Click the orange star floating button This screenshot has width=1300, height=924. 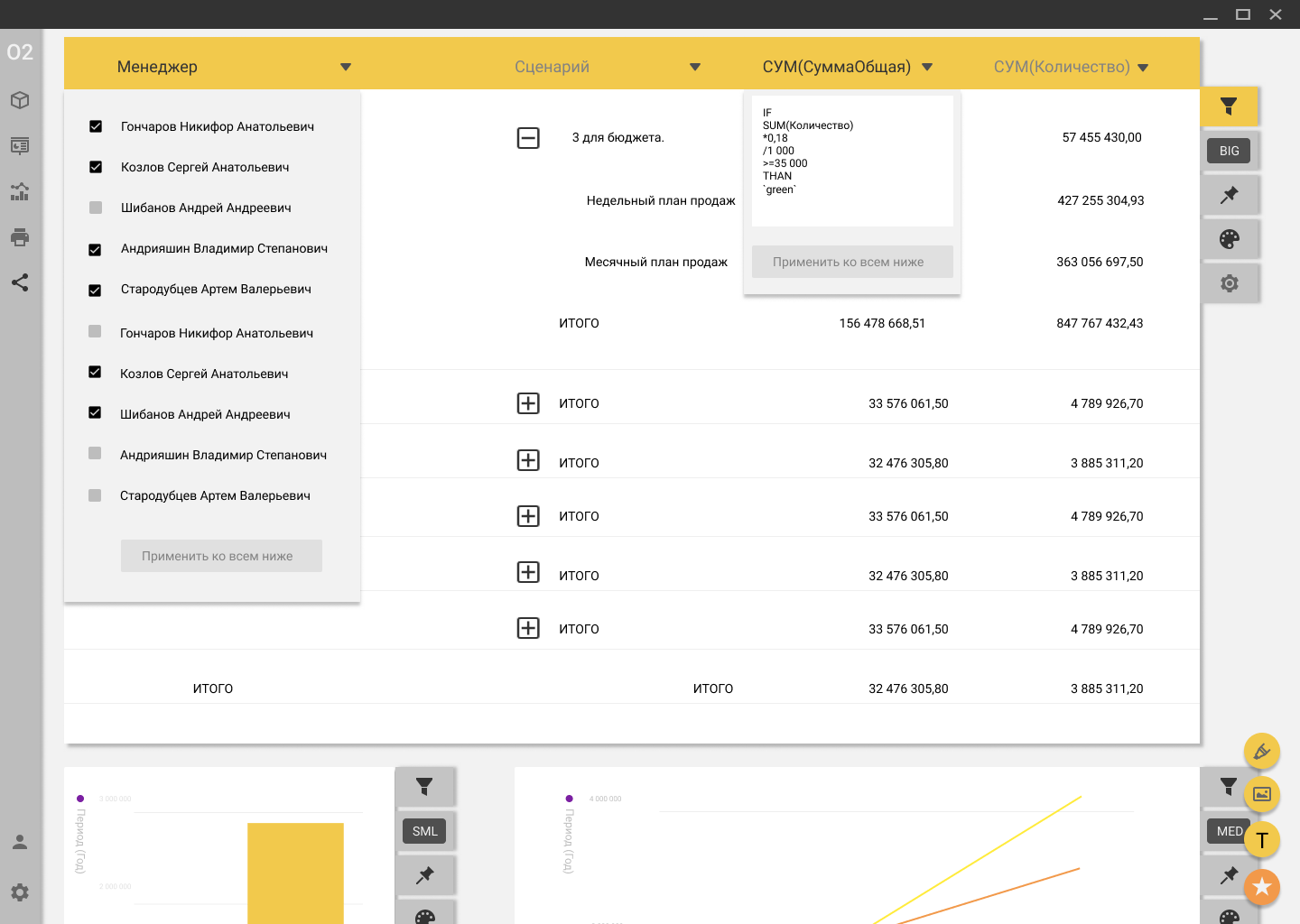[x=1262, y=888]
